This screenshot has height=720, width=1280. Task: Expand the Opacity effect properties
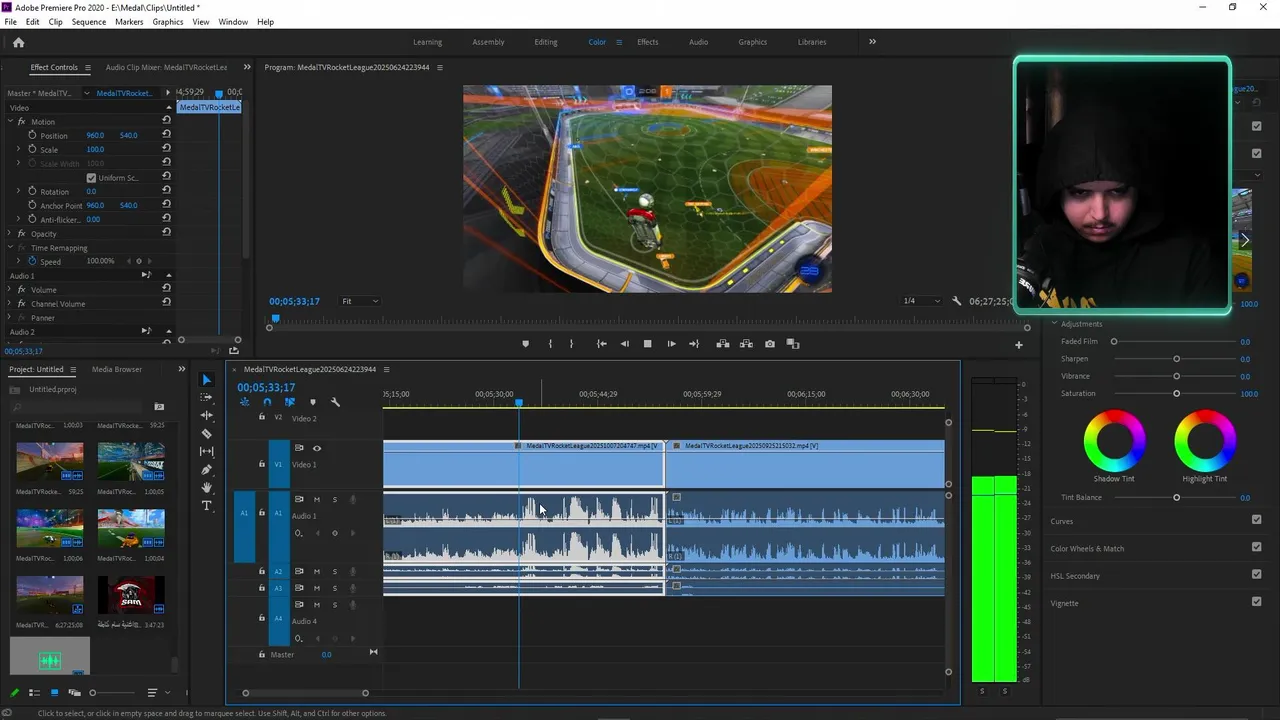[10, 234]
